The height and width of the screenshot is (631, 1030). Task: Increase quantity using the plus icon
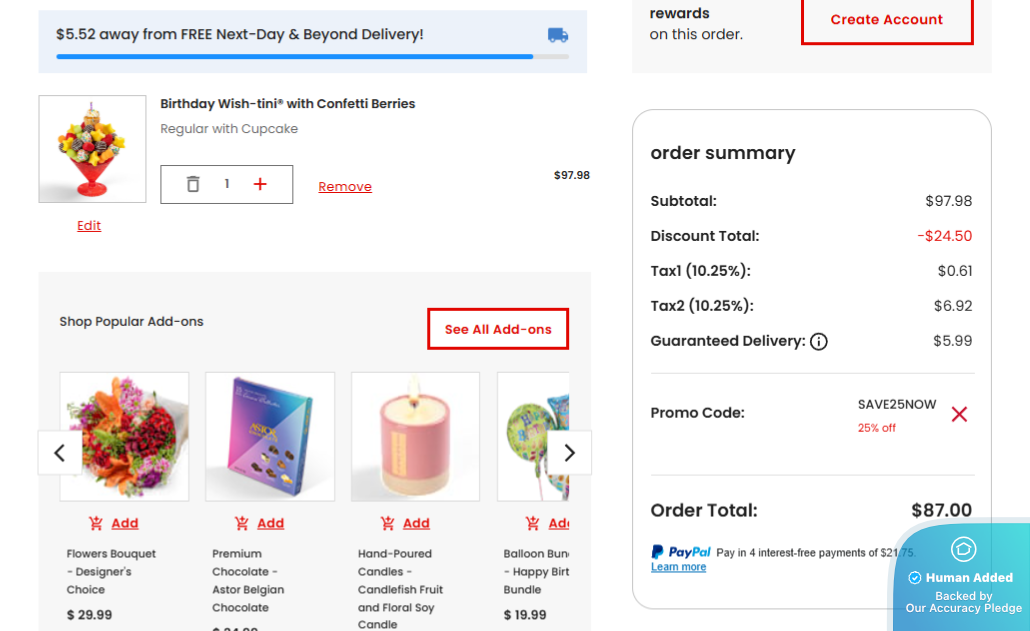(260, 184)
